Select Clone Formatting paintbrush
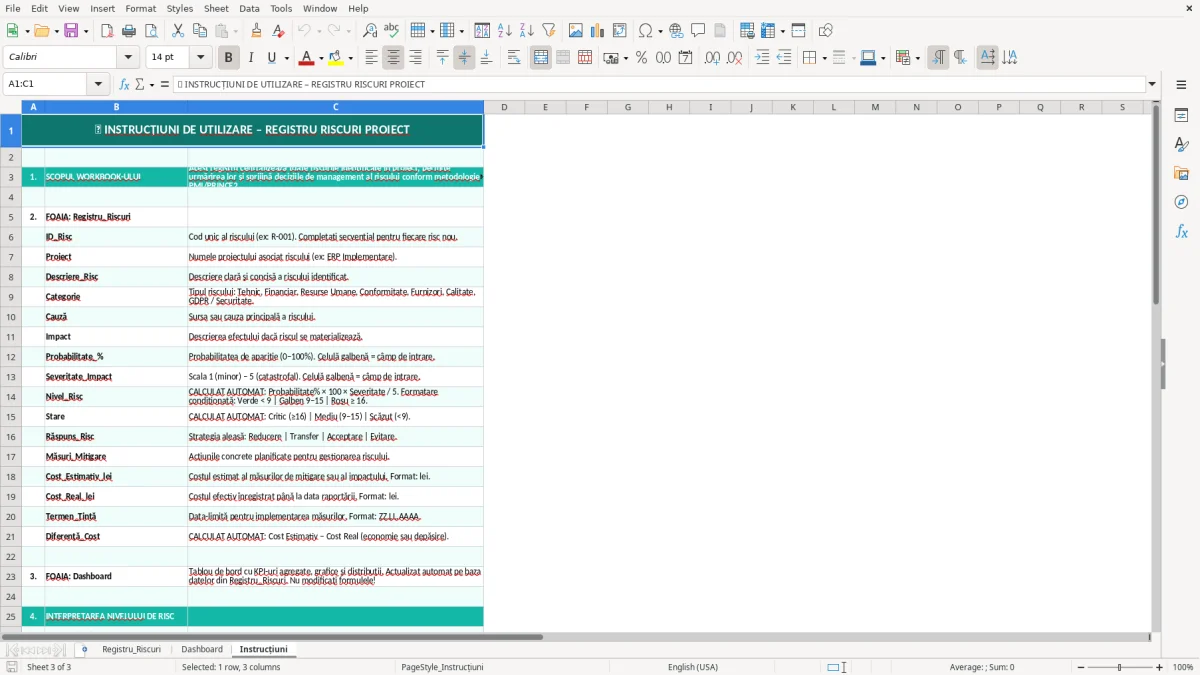1200x675 pixels. tap(257, 31)
